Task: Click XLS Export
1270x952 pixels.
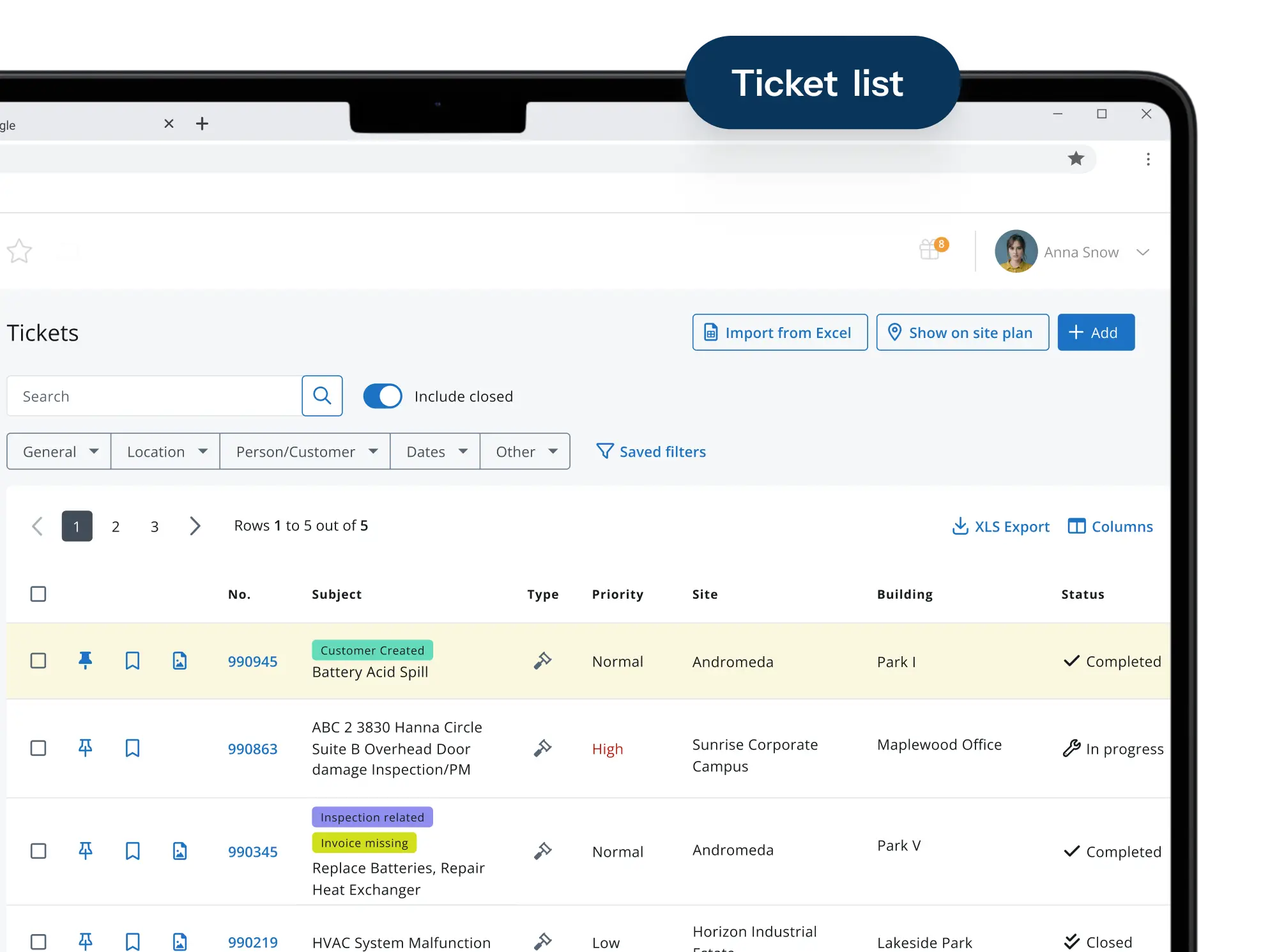Action: point(1000,526)
